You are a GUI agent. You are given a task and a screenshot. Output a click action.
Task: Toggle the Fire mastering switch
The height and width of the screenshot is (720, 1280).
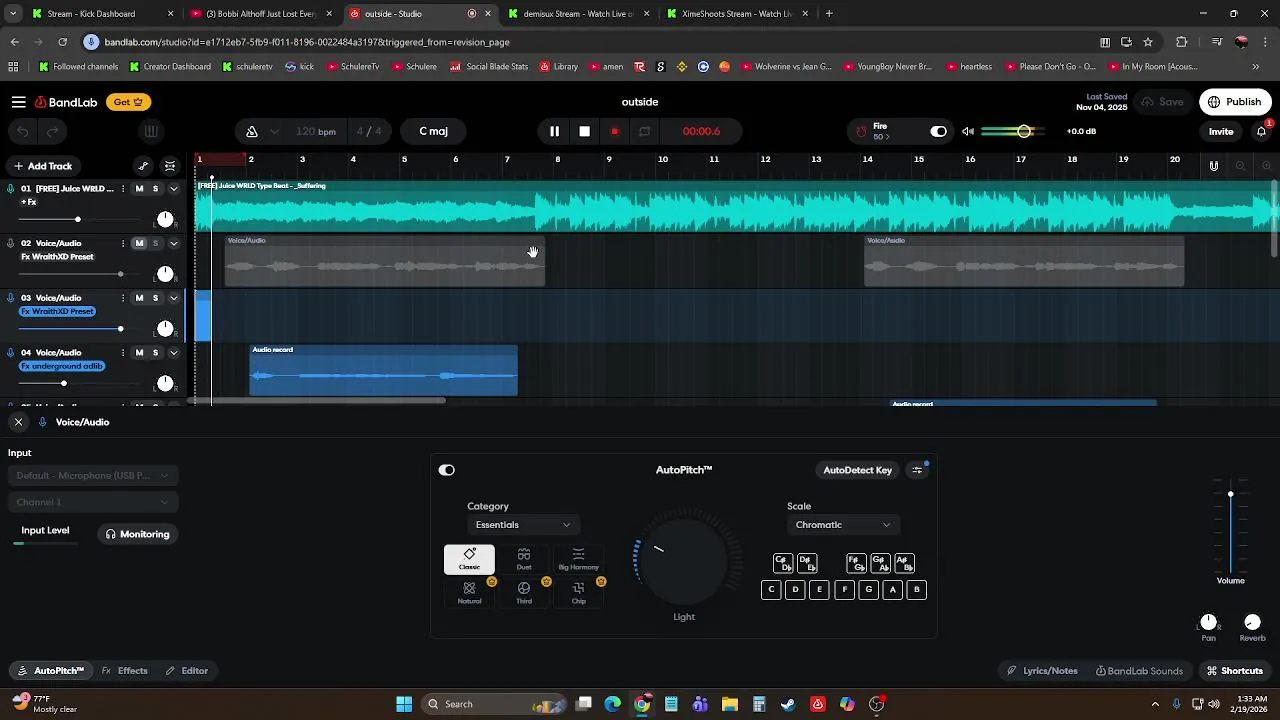click(x=938, y=131)
